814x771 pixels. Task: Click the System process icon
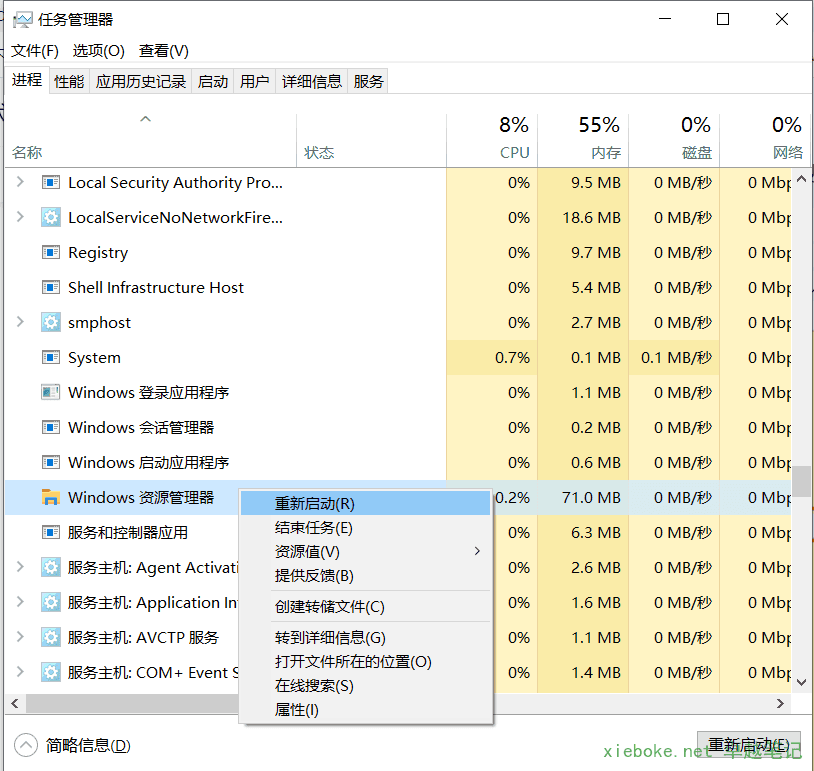pyautogui.click(x=50, y=358)
